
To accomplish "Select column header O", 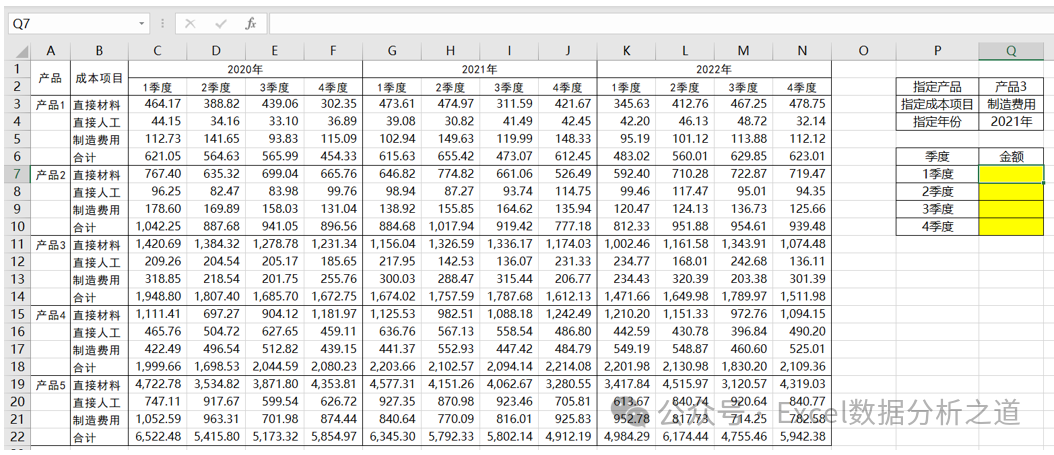I will (864, 52).
